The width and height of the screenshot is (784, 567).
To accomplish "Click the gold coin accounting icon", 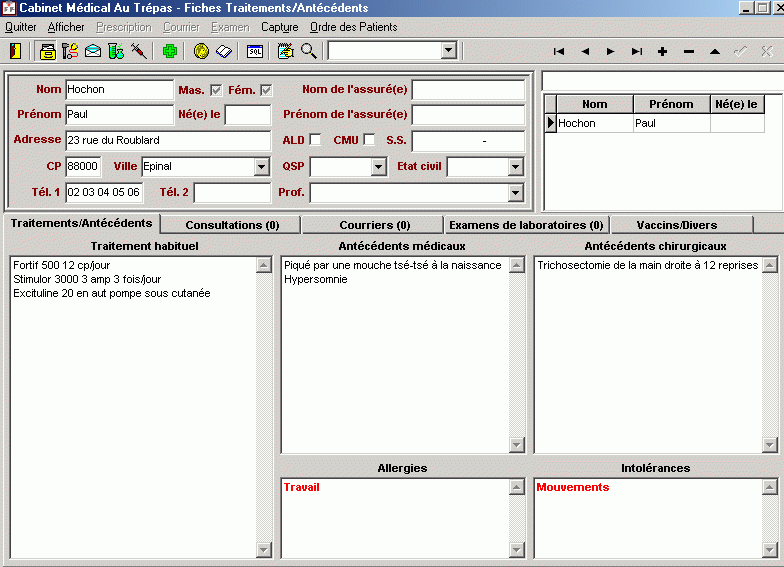I will click(202, 51).
